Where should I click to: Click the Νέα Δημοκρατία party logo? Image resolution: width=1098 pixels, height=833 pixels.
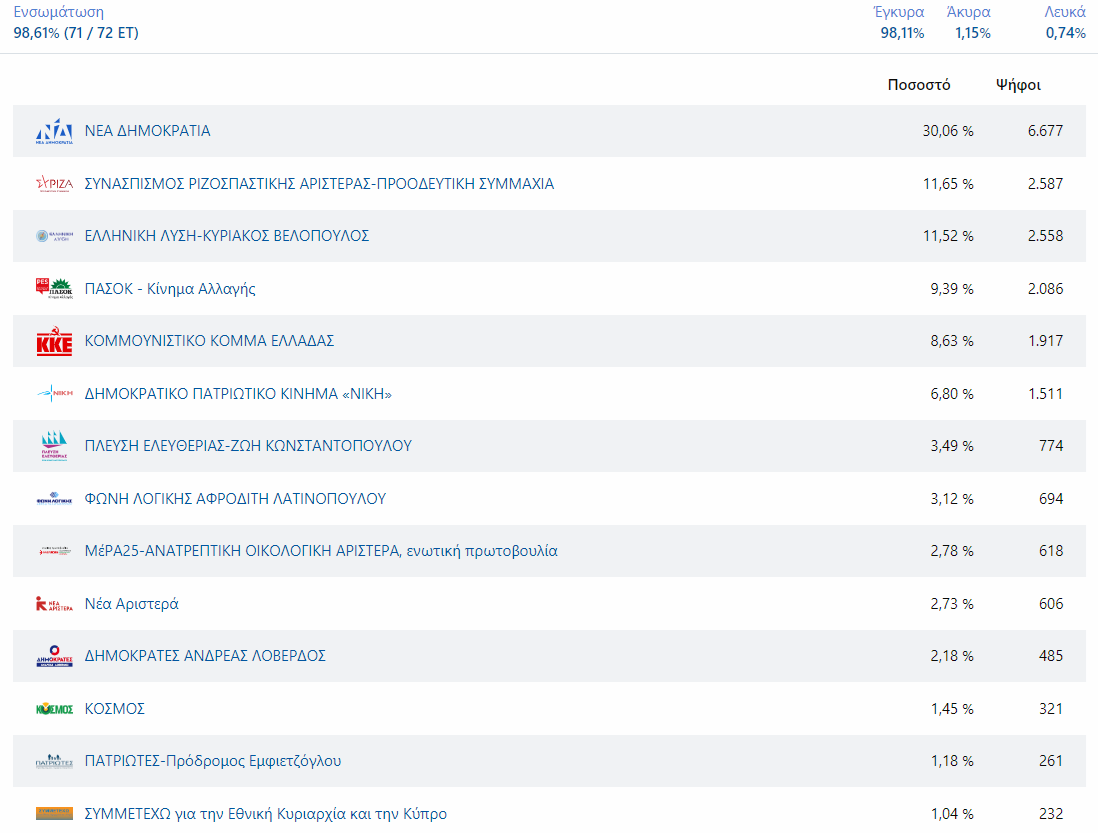pyautogui.click(x=55, y=131)
